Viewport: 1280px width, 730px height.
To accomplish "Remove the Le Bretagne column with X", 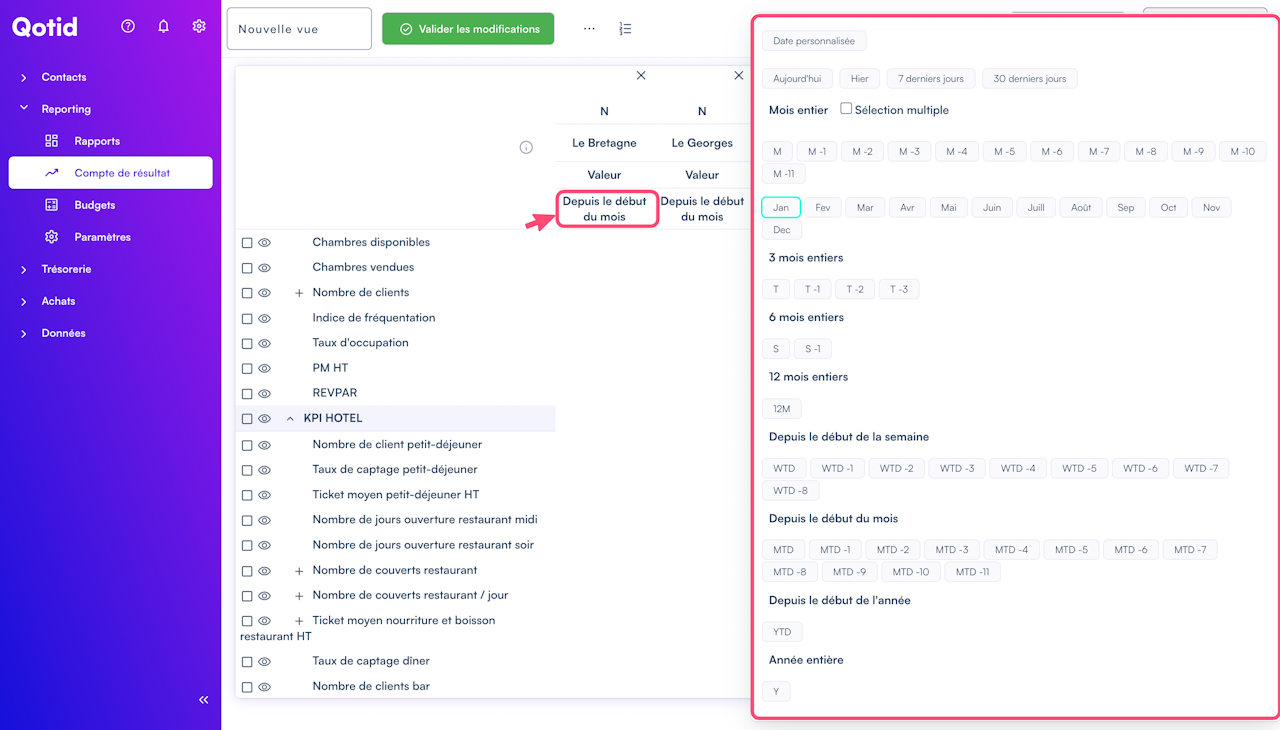I will [641, 76].
